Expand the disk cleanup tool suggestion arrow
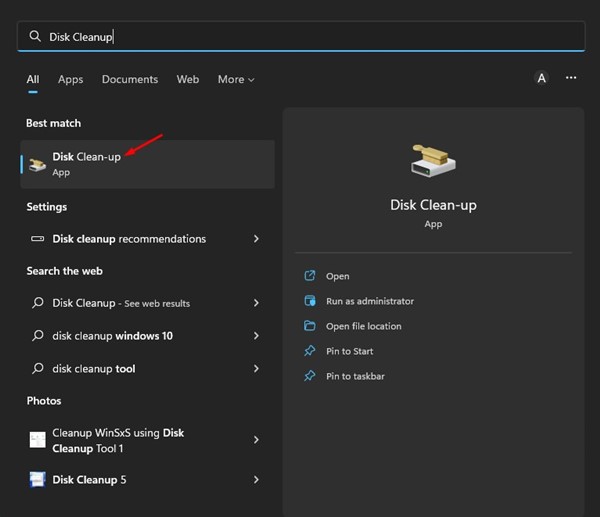The width and height of the screenshot is (600, 517). click(x=257, y=369)
